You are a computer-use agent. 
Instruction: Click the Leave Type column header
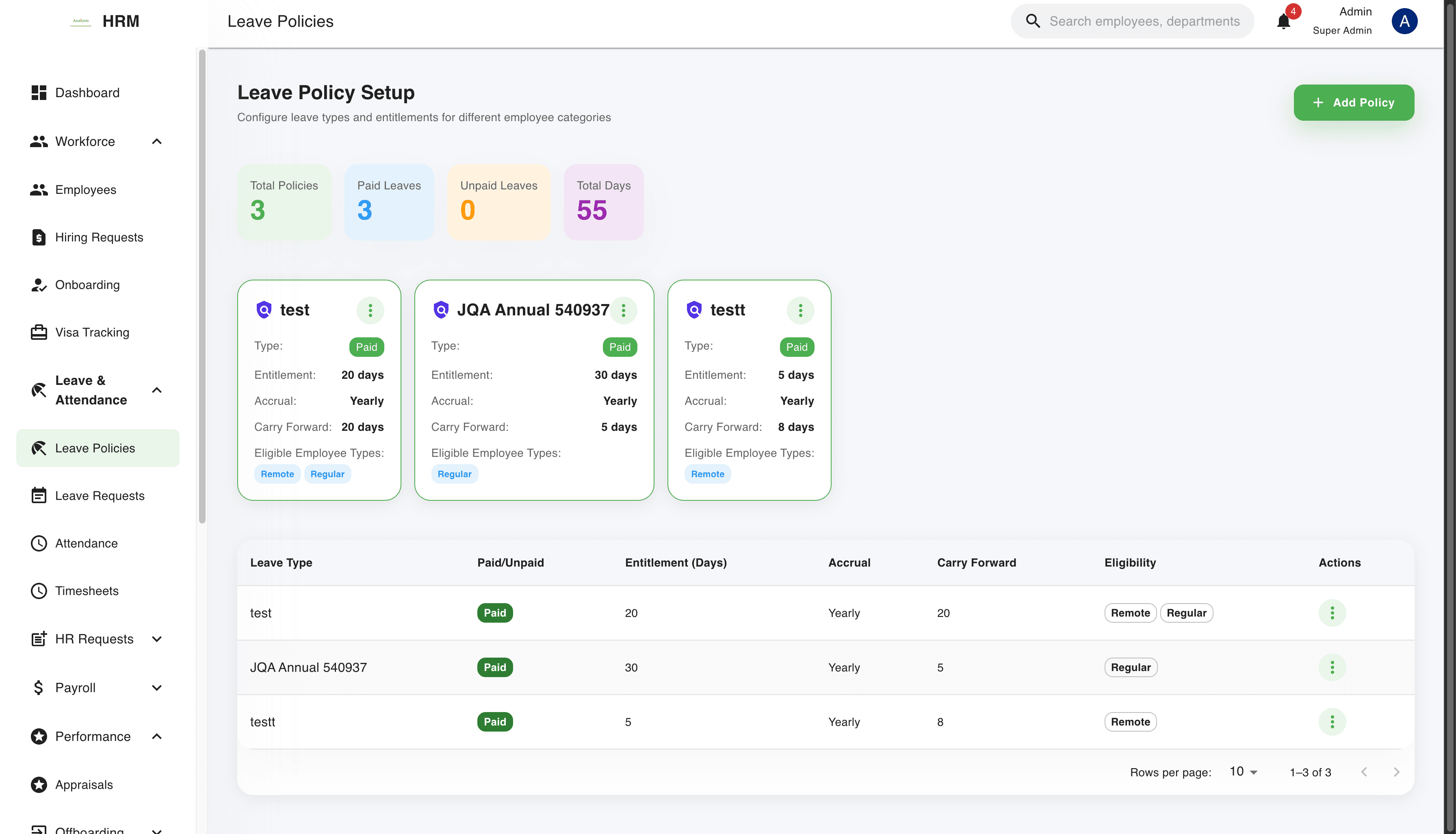click(x=281, y=563)
